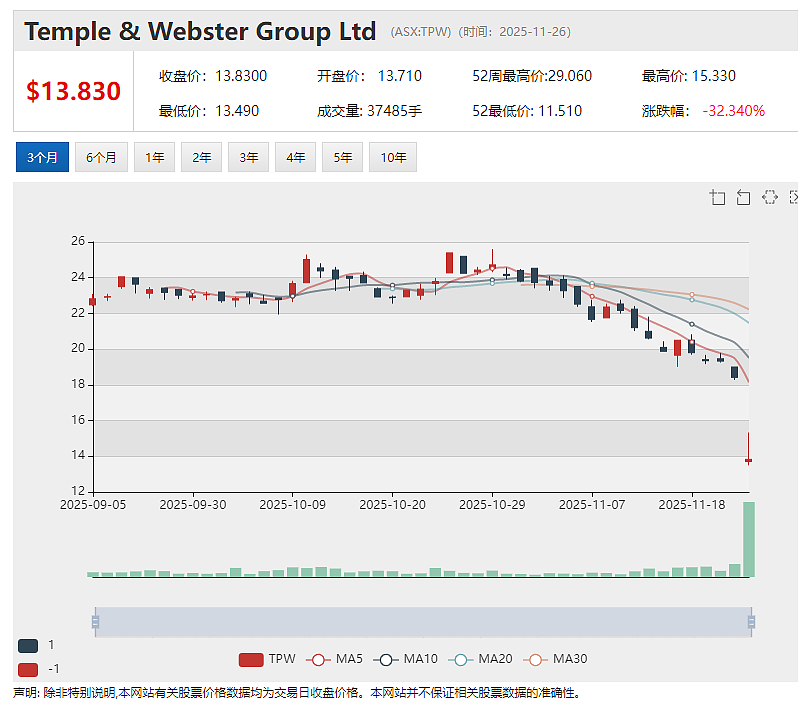
Task: Toggle the dark '1' visual map swatch
Action: 28,645
